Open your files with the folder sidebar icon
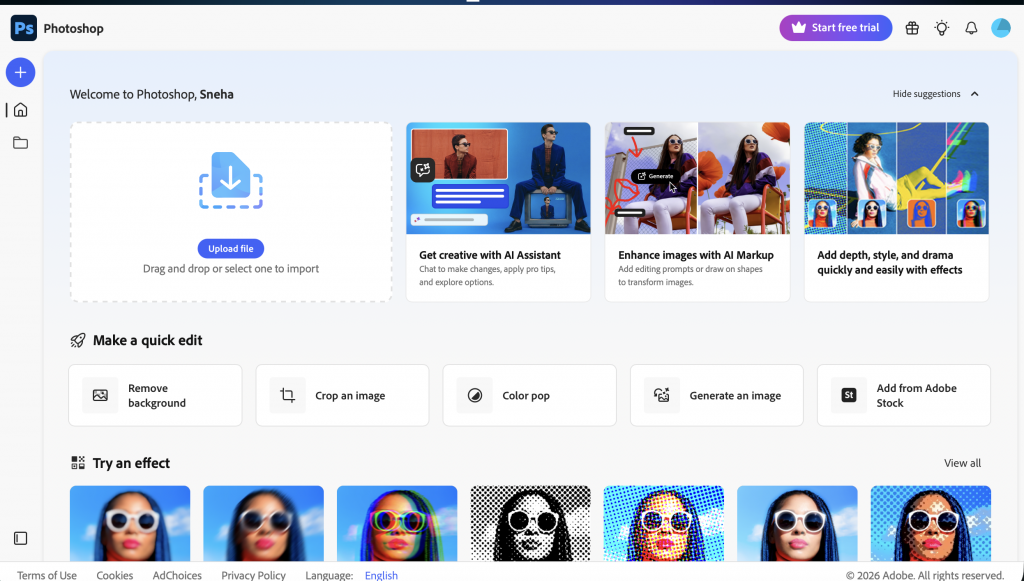 pos(20,144)
